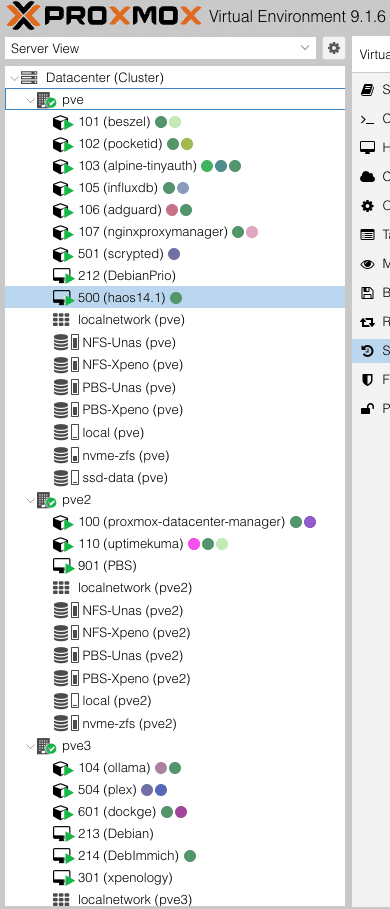Collapse the pve2 node
The image size is (390, 909).
point(30,500)
